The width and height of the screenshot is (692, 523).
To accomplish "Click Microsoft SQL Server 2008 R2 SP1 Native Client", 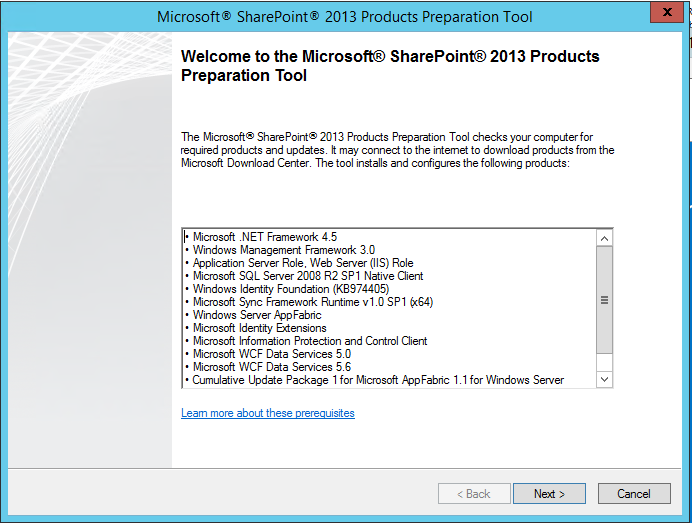I will click(308, 276).
